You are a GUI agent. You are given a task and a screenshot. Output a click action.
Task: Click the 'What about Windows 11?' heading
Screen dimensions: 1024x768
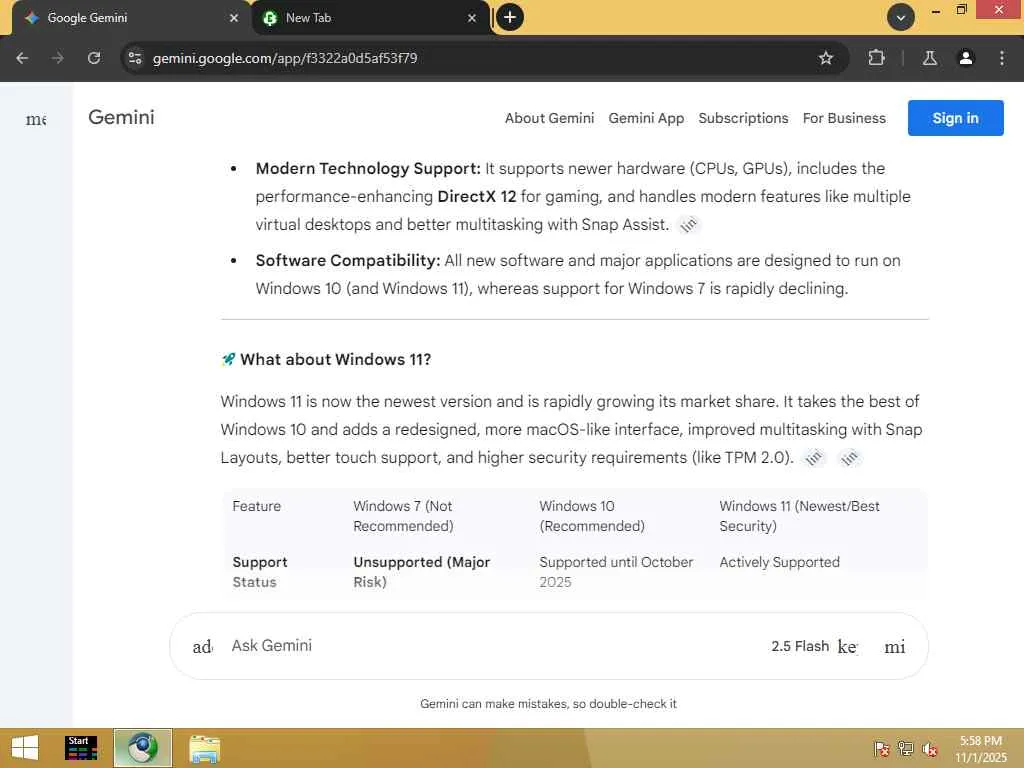(x=335, y=360)
